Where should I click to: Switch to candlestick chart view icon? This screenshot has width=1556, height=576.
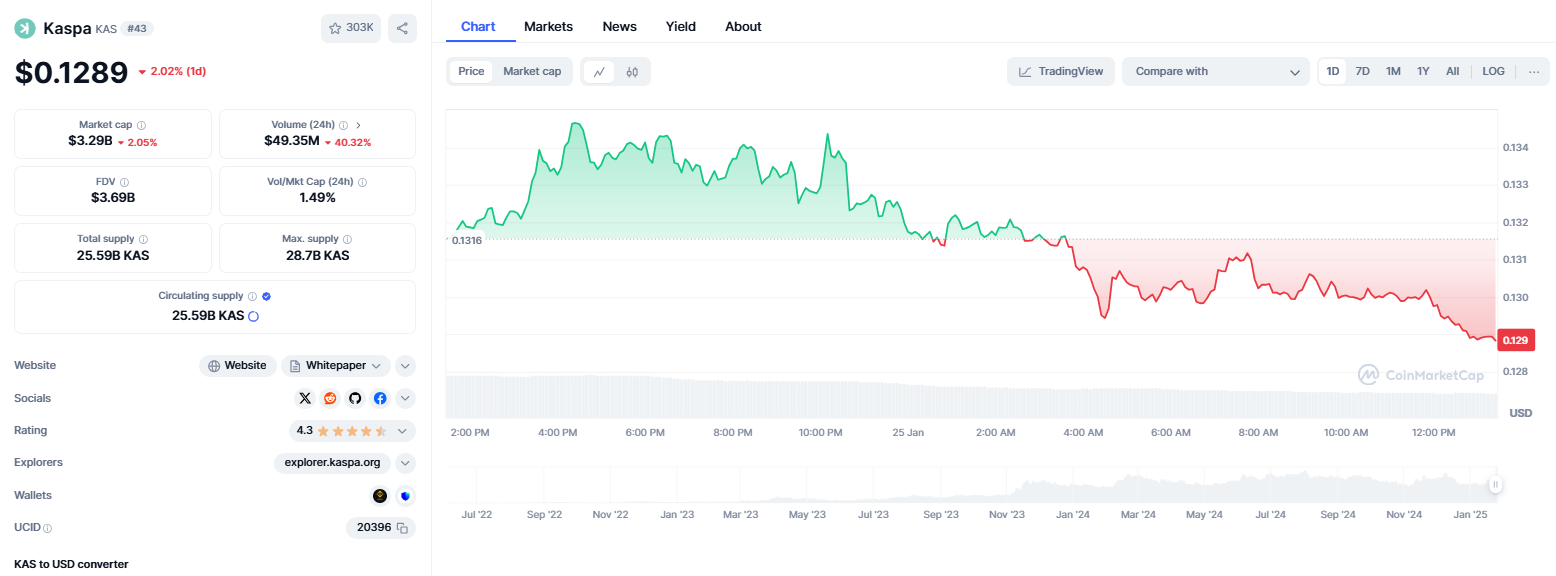[x=632, y=71]
